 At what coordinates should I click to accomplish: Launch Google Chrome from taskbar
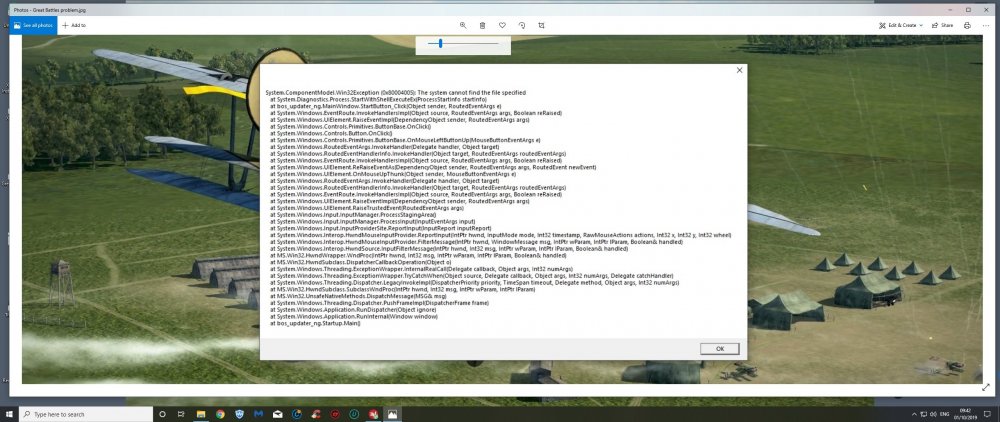(x=220, y=414)
